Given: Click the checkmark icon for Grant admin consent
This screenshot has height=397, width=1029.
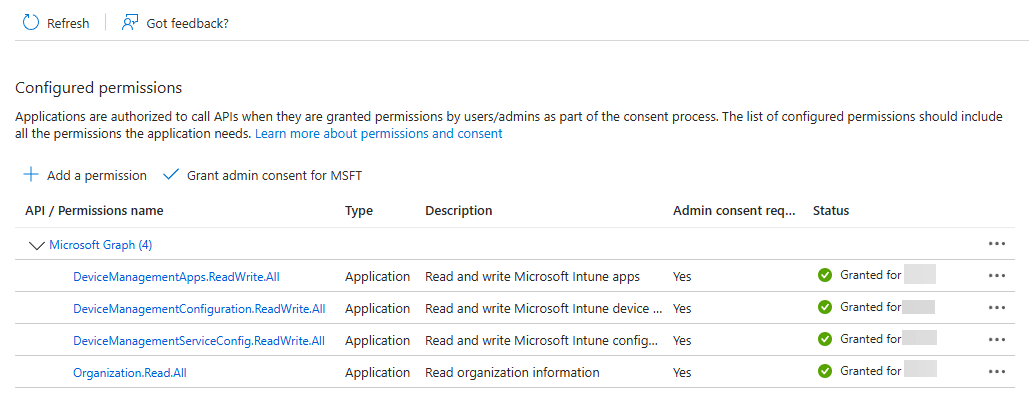Looking at the screenshot, I should tap(171, 175).
